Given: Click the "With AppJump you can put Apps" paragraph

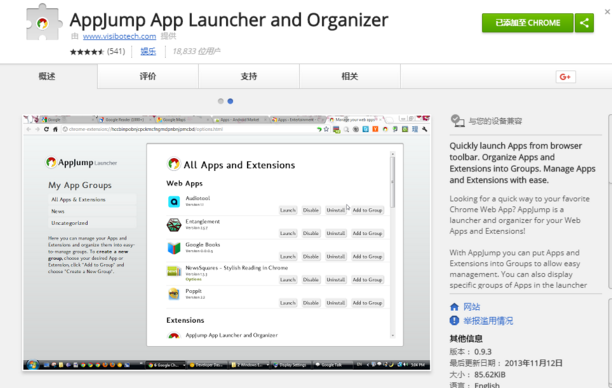Looking at the screenshot, I should point(518,269).
